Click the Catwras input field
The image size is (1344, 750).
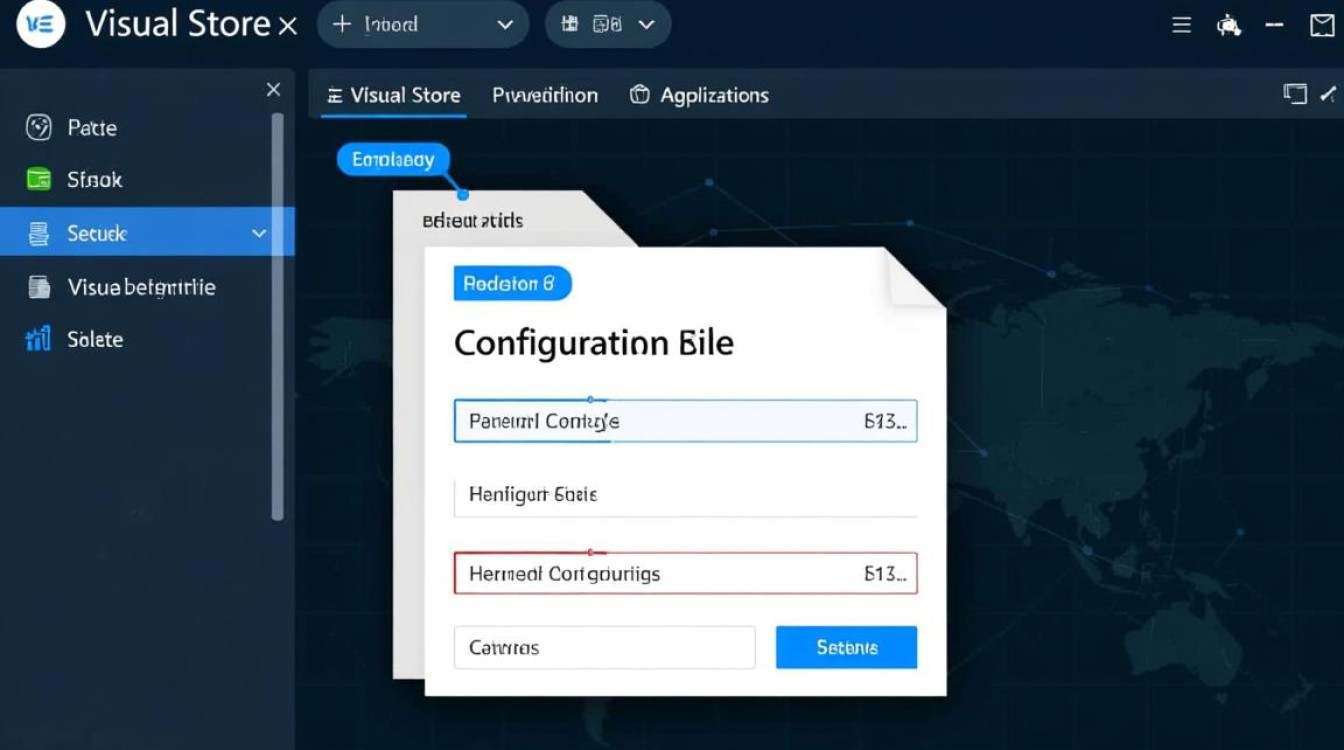[x=604, y=647]
